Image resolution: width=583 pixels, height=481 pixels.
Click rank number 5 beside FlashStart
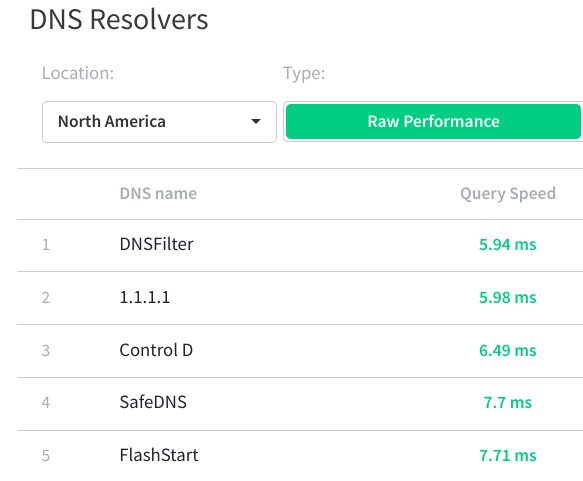46,456
